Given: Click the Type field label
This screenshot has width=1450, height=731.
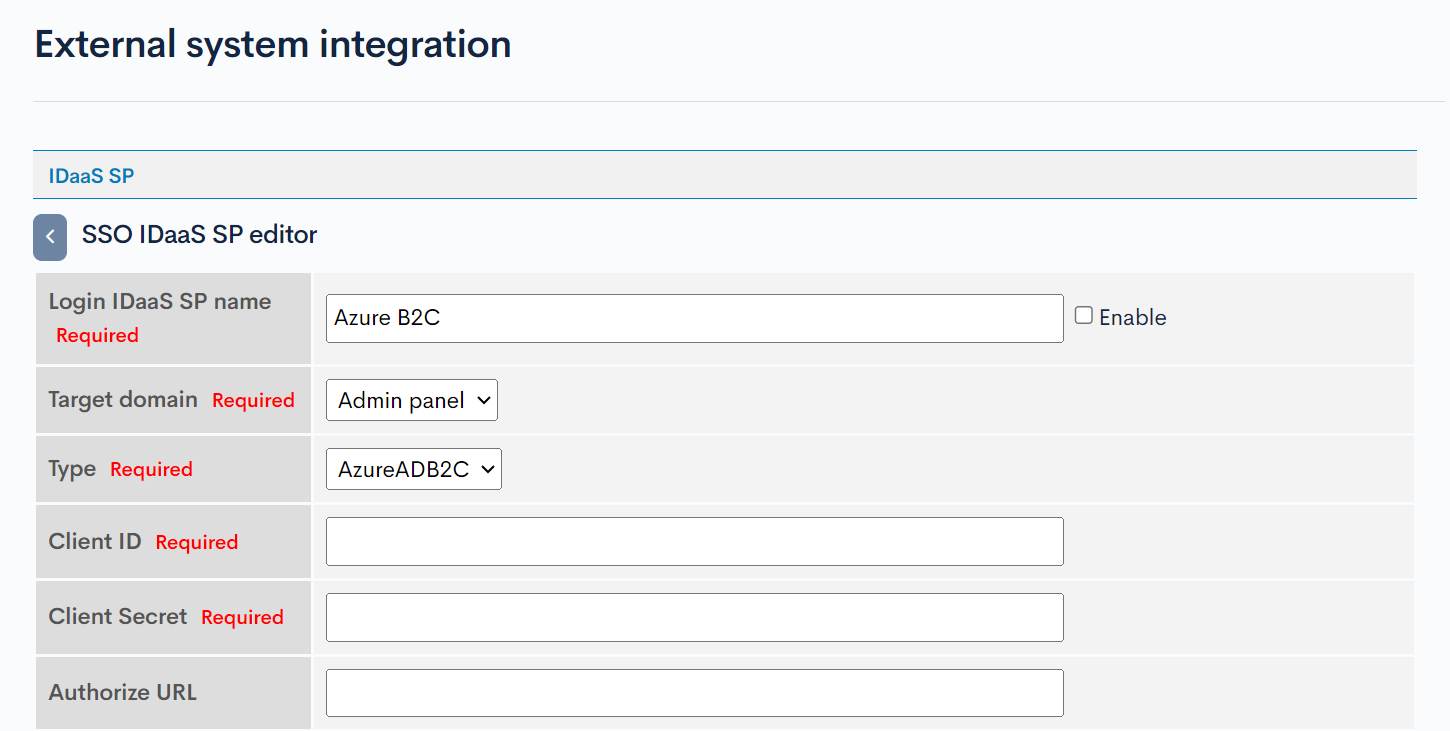Looking at the screenshot, I should click(71, 468).
